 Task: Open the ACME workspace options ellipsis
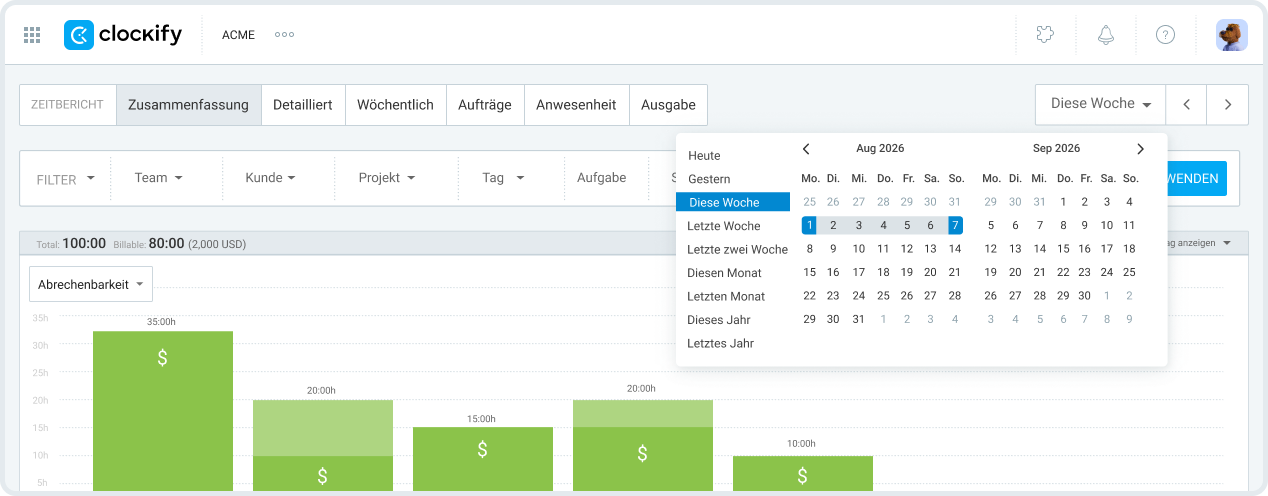(x=284, y=35)
